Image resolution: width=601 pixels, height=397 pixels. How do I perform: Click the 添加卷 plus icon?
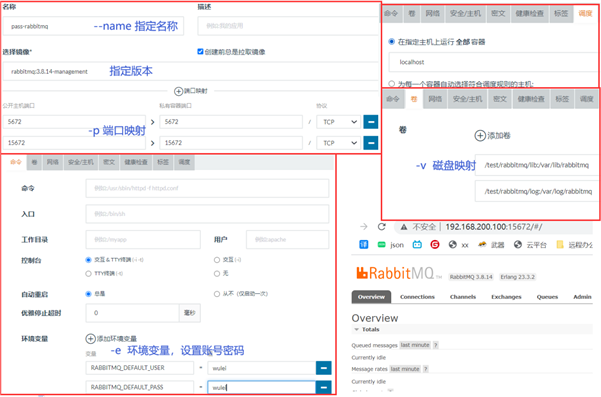[480, 135]
